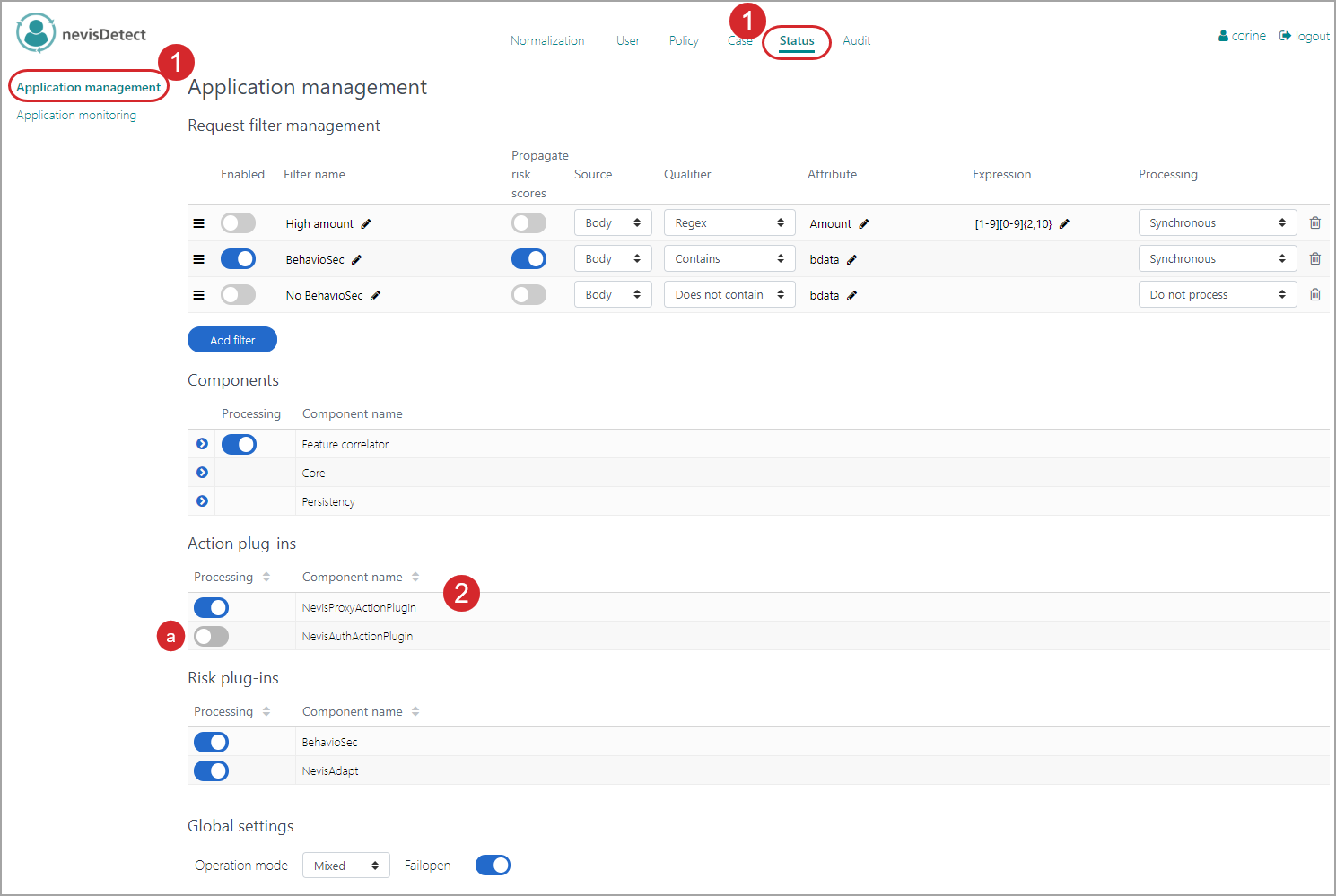Edit the regex expression via pencil icon
The height and width of the screenshot is (896, 1336).
pyautogui.click(x=1064, y=224)
